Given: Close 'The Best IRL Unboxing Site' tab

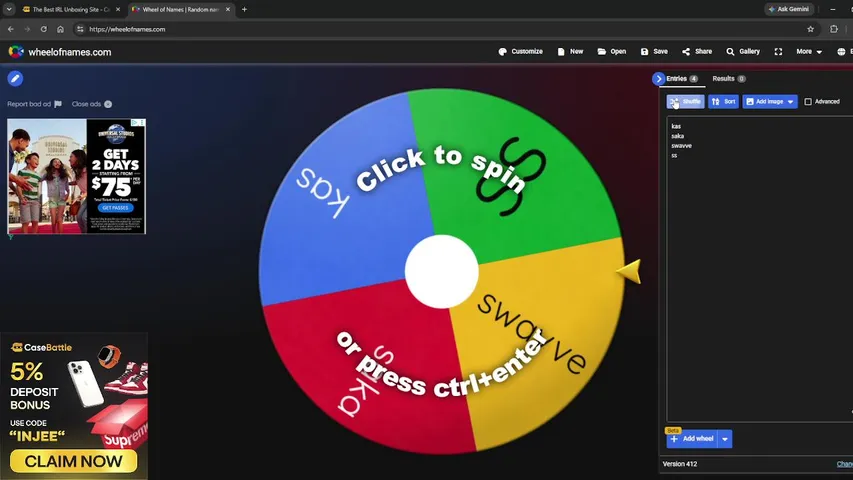Looking at the screenshot, I should 118,9.
